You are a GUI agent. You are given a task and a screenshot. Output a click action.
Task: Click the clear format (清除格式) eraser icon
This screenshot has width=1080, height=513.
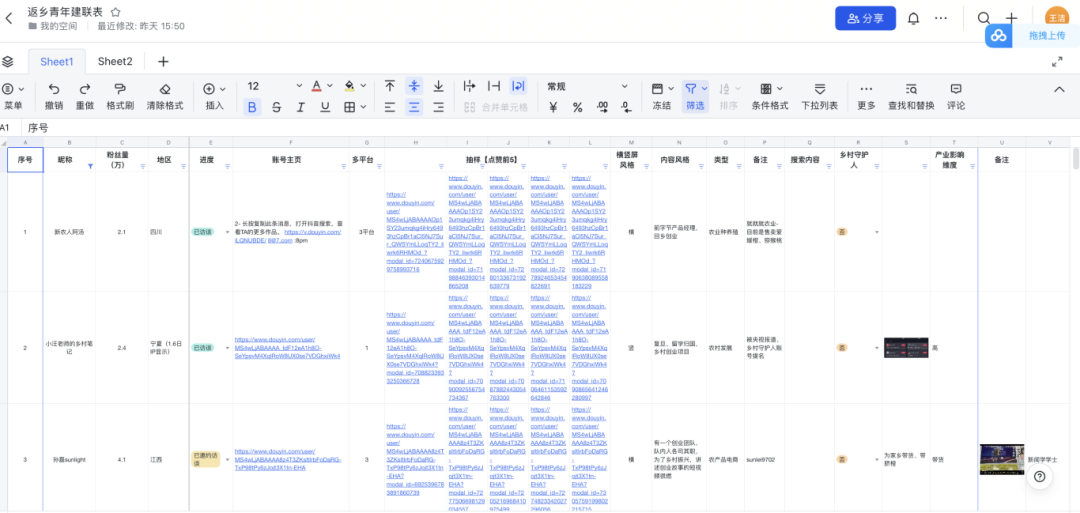[x=165, y=89]
